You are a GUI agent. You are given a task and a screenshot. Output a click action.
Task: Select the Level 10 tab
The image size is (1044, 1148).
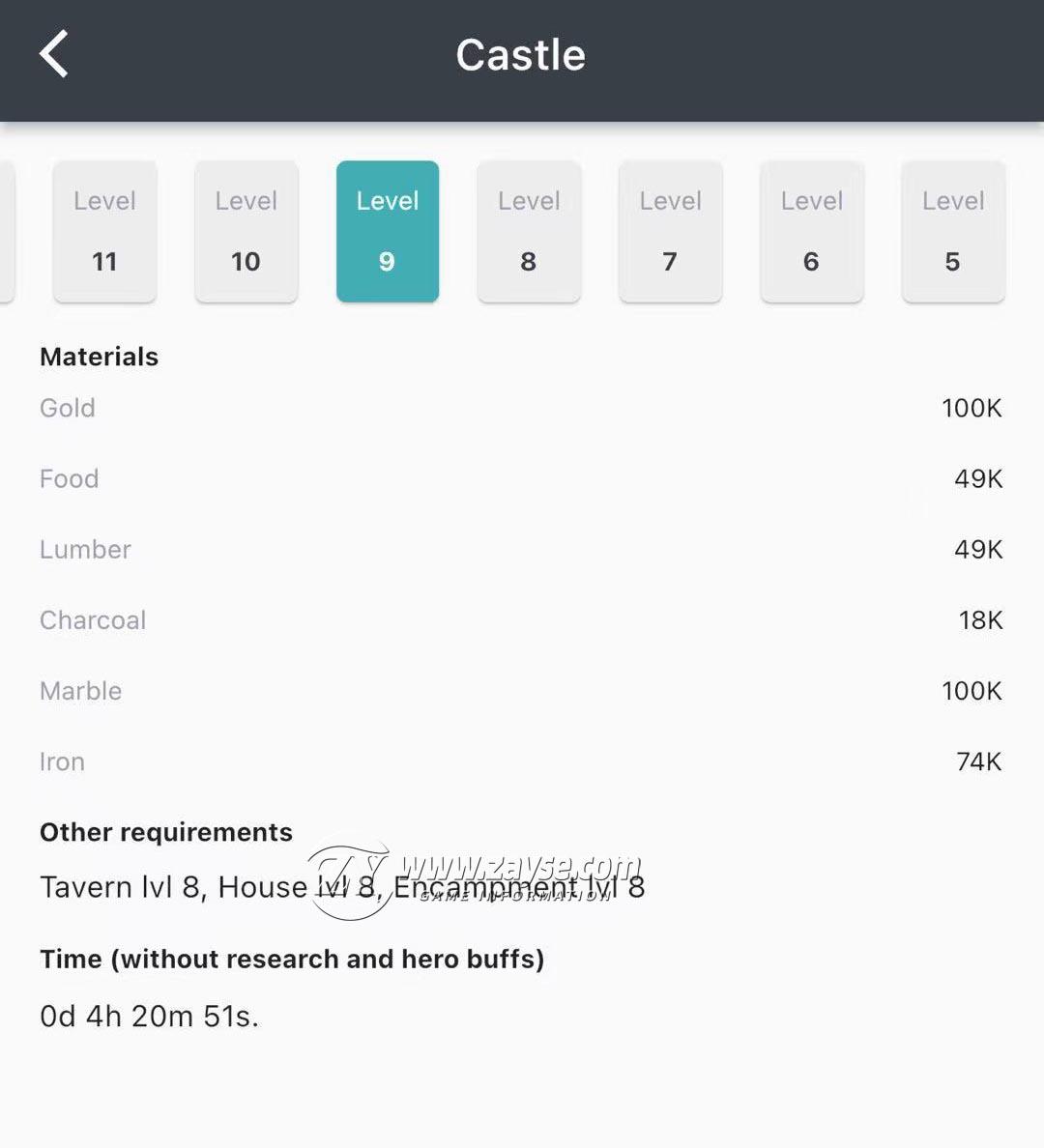[246, 231]
